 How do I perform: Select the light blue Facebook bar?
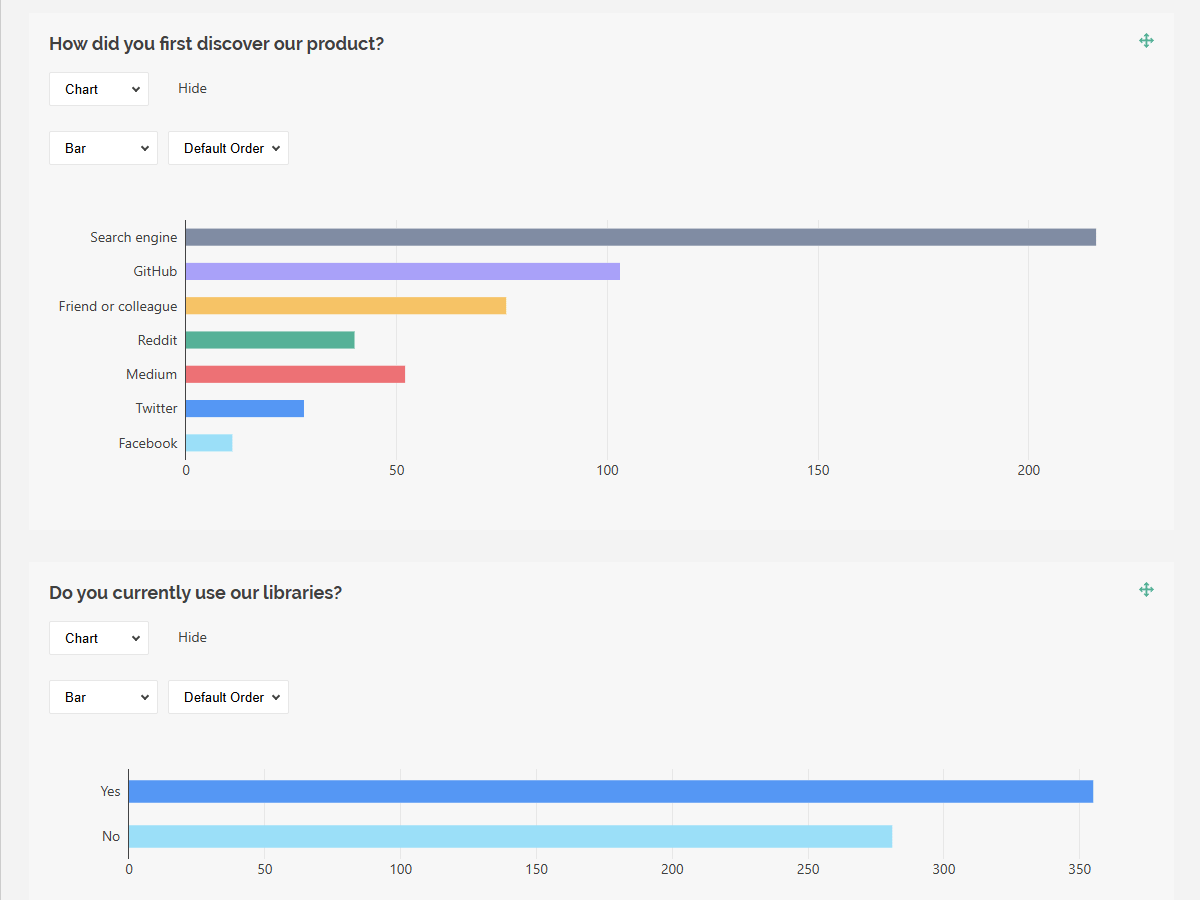[209, 443]
